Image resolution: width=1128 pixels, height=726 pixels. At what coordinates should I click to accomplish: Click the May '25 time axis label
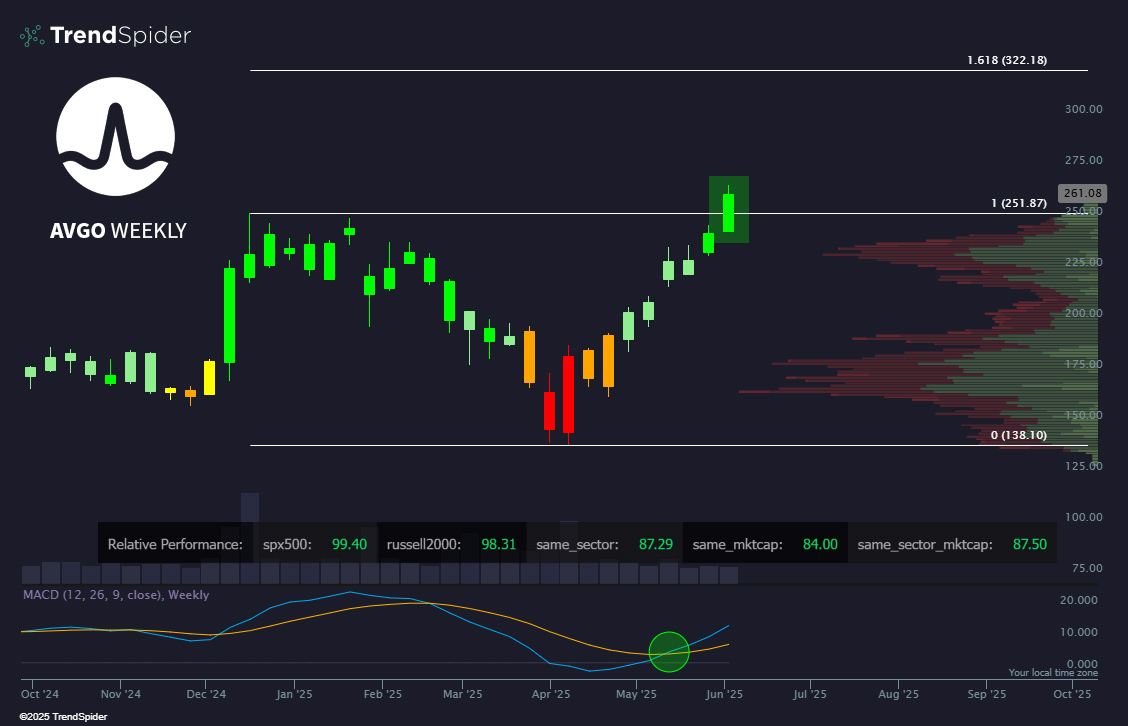pos(637,694)
